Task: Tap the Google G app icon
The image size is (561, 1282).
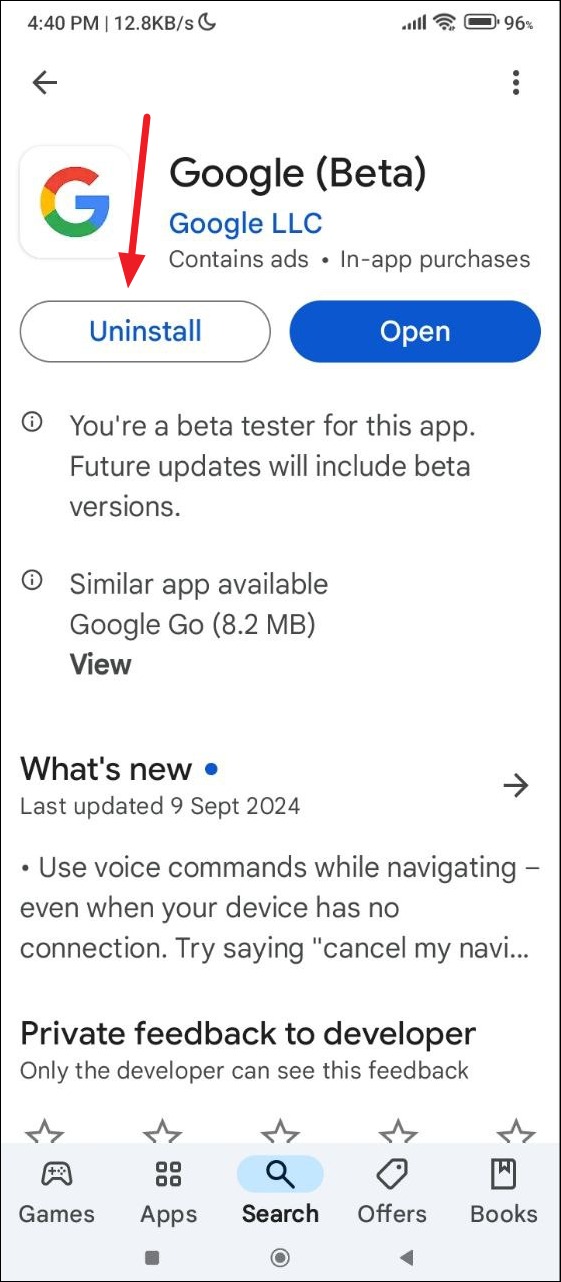Action: (x=75, y=202)
